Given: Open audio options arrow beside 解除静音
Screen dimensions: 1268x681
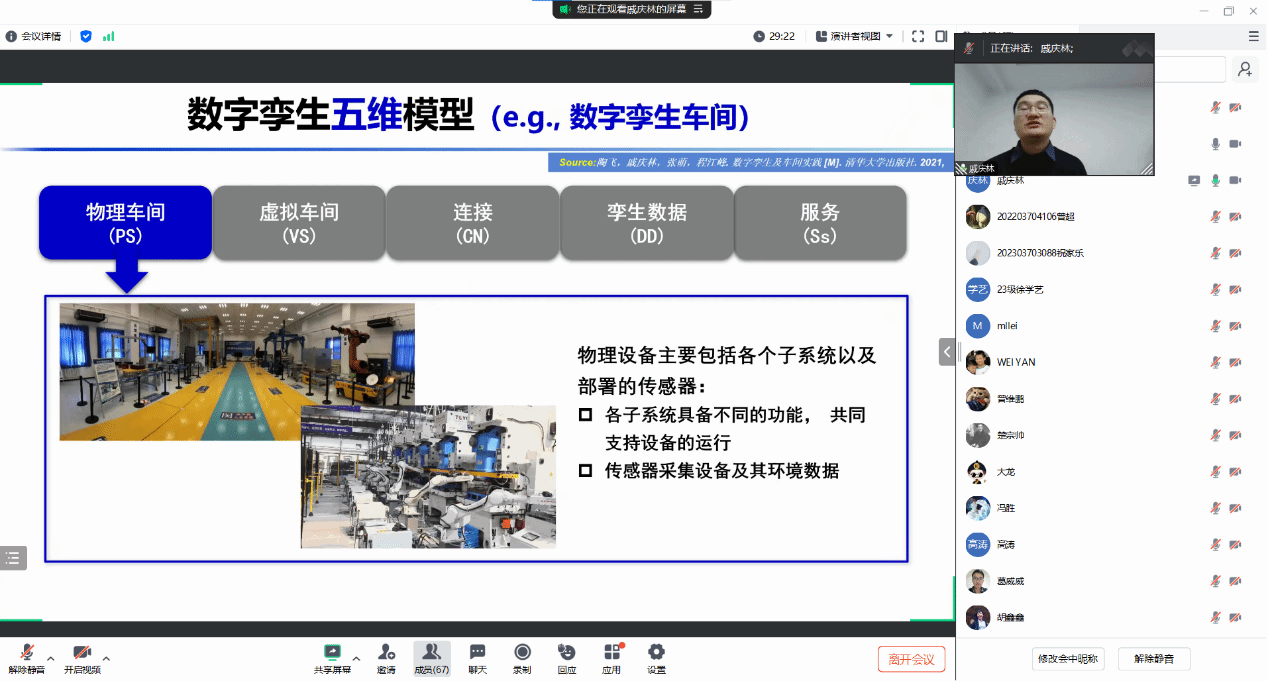Looking at the screenshot, I should click(51, 658).
